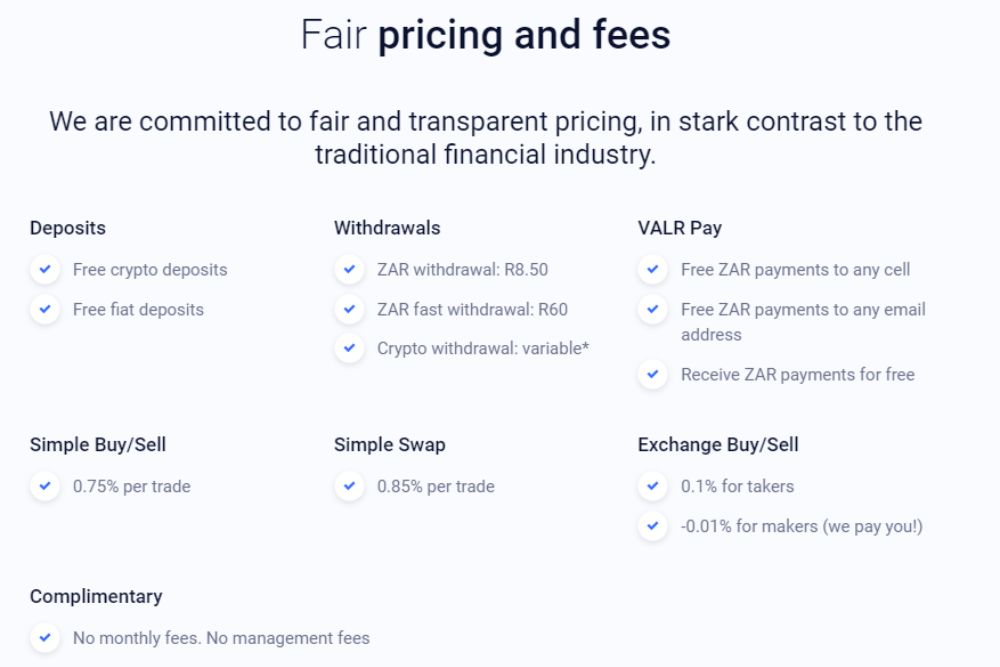Screen dimensions: 1000x667
Task: Click checkmark next to No monthly fees
Action: (45, 638)
